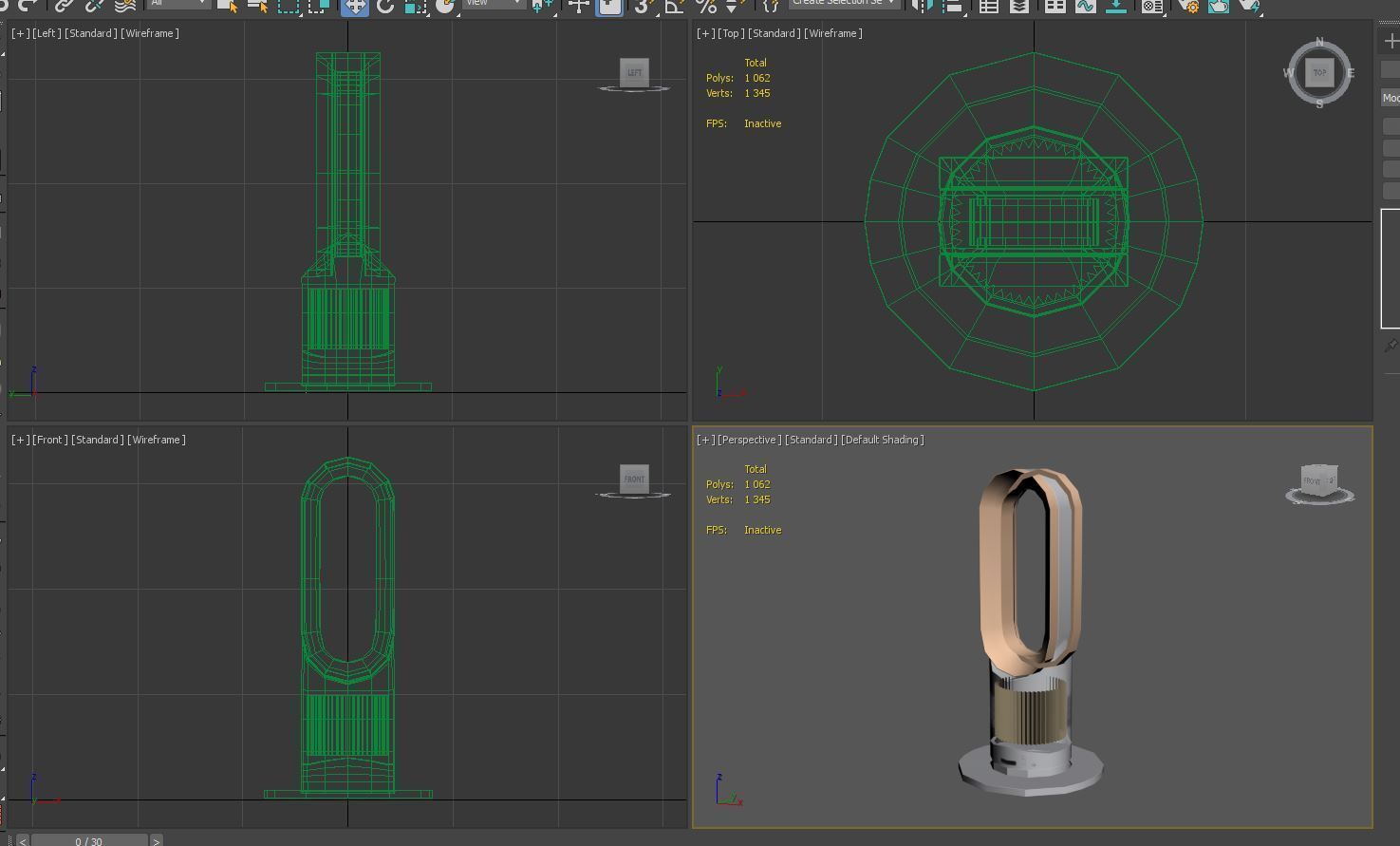
Task: Open the Material Editor
Action: [x=1151, y=8]
